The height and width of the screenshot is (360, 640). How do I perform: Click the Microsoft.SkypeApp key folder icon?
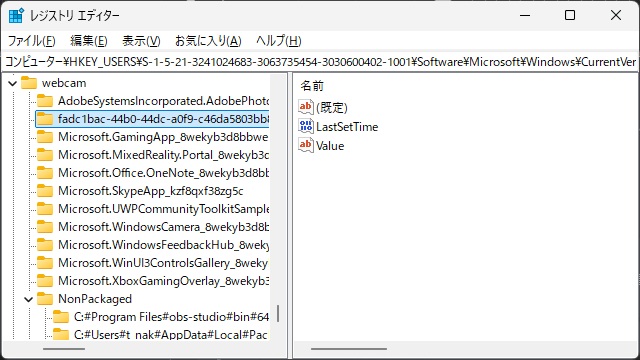pos(45,191)
